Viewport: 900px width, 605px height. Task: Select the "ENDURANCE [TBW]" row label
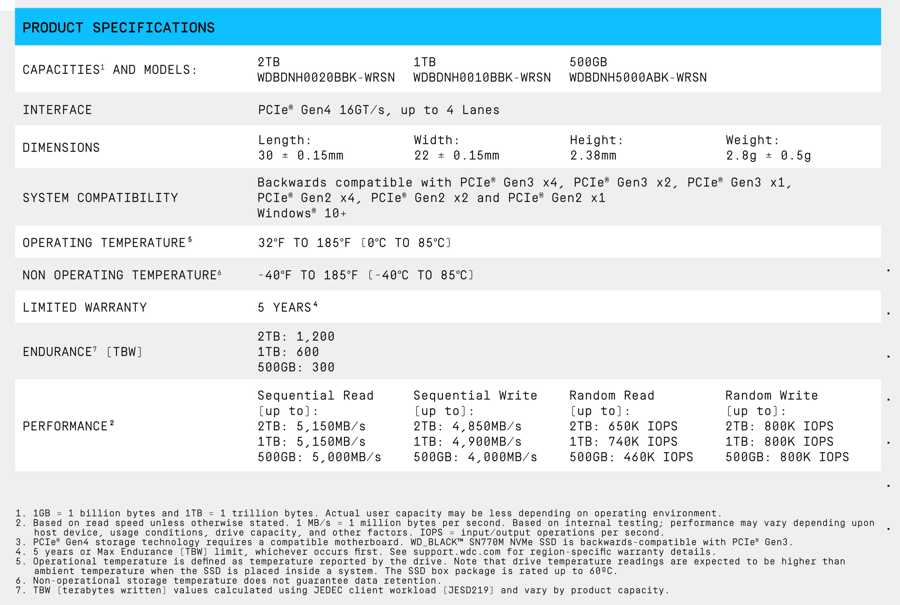pyautogui.click(x=82, y=351)
